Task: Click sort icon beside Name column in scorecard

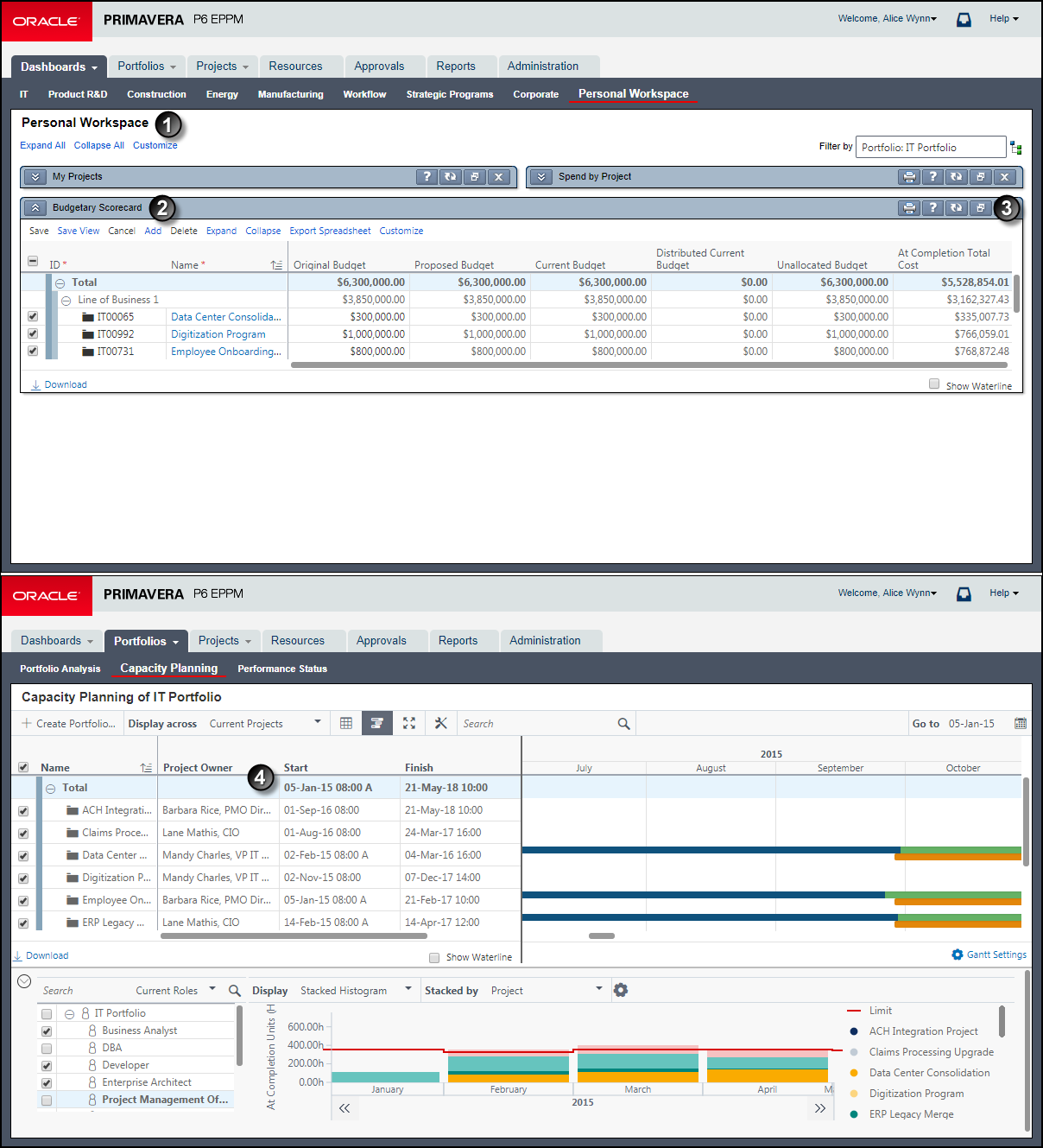Action: coord(276,265)
